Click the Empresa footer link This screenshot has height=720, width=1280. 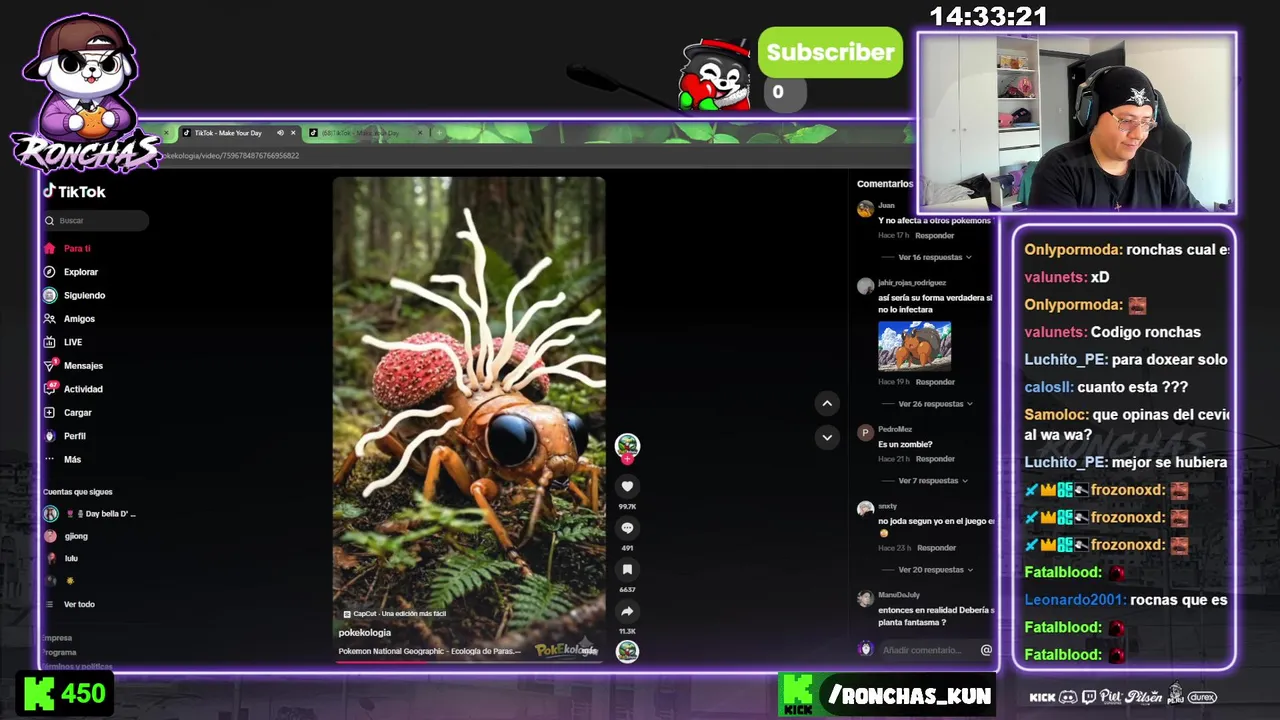click(58, 638)
